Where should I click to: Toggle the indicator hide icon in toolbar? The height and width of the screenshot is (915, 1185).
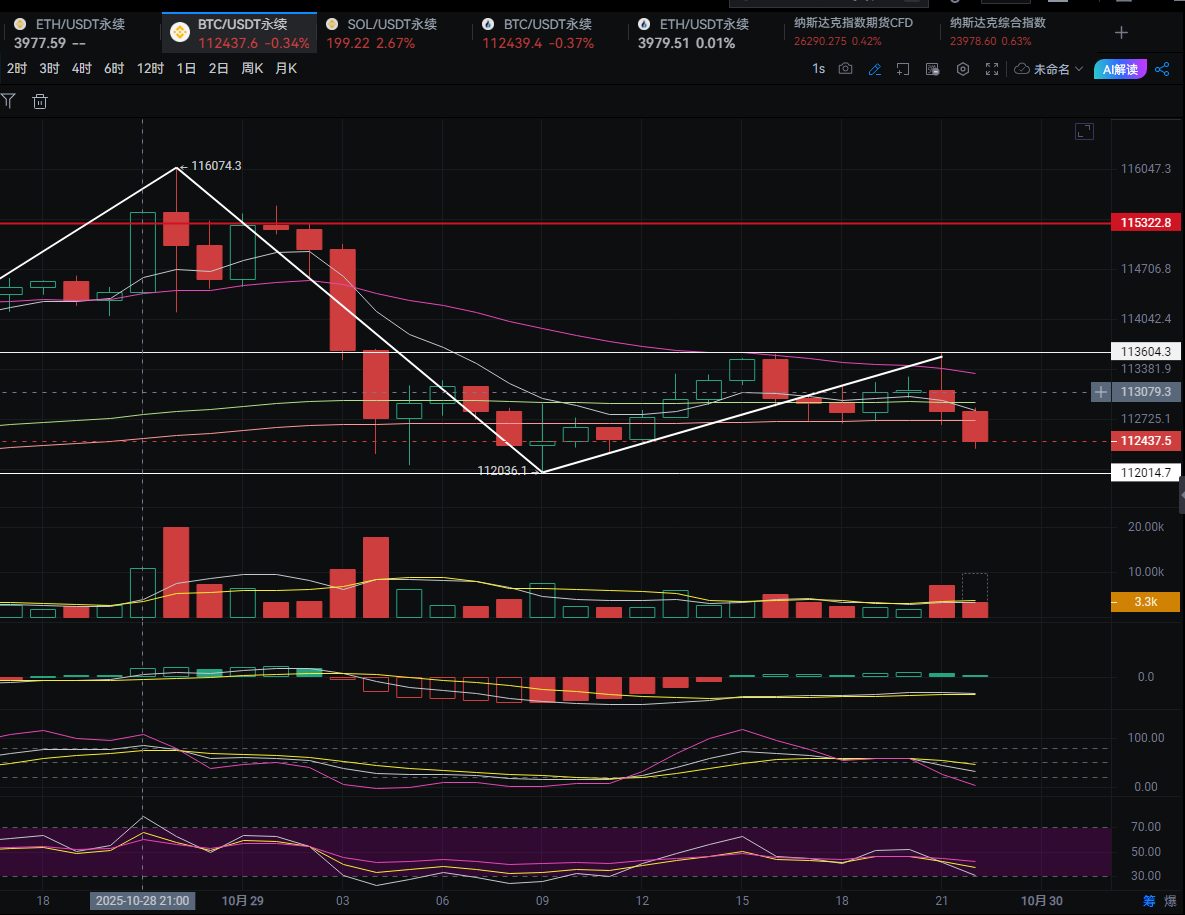(x=933, y=69)
